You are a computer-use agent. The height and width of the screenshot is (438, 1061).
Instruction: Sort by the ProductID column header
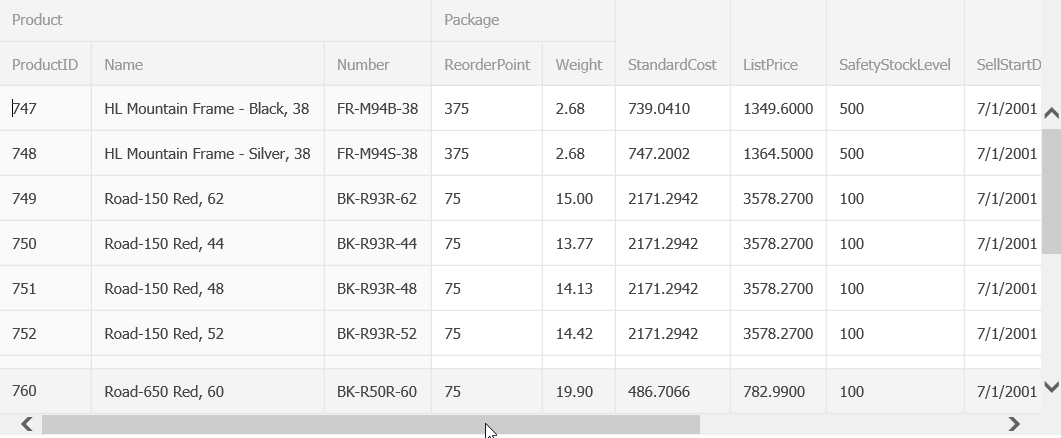coord(45,65)
